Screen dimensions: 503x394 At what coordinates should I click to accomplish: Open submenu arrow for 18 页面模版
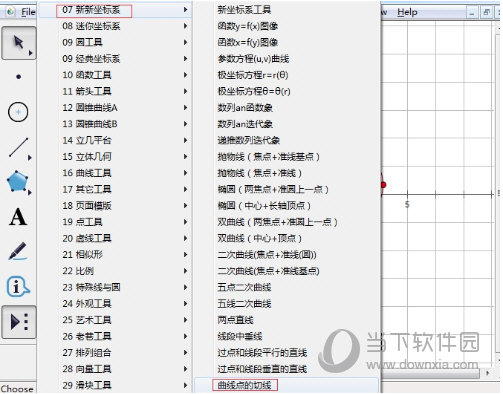pyautogui.click(x=185, y=206)
